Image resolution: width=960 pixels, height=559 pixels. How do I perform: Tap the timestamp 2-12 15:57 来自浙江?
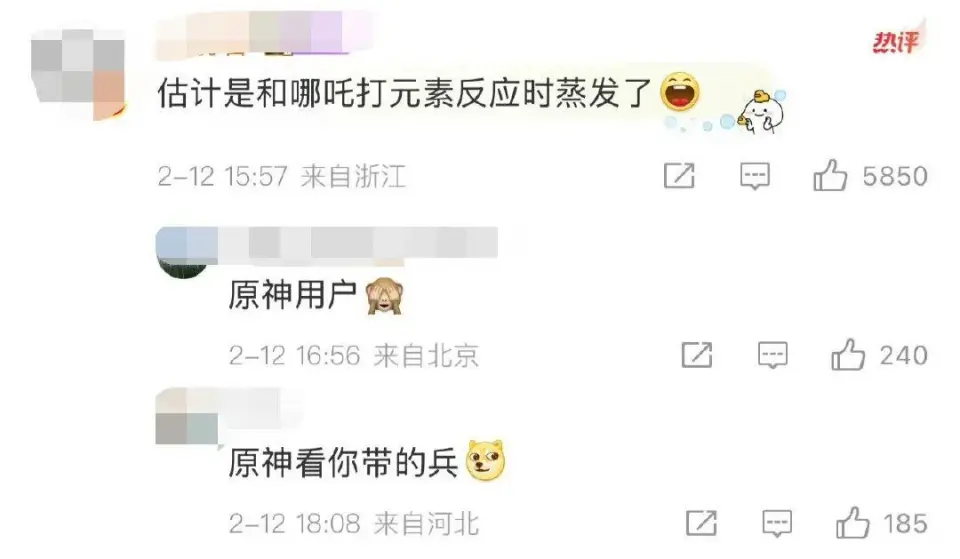282,177
